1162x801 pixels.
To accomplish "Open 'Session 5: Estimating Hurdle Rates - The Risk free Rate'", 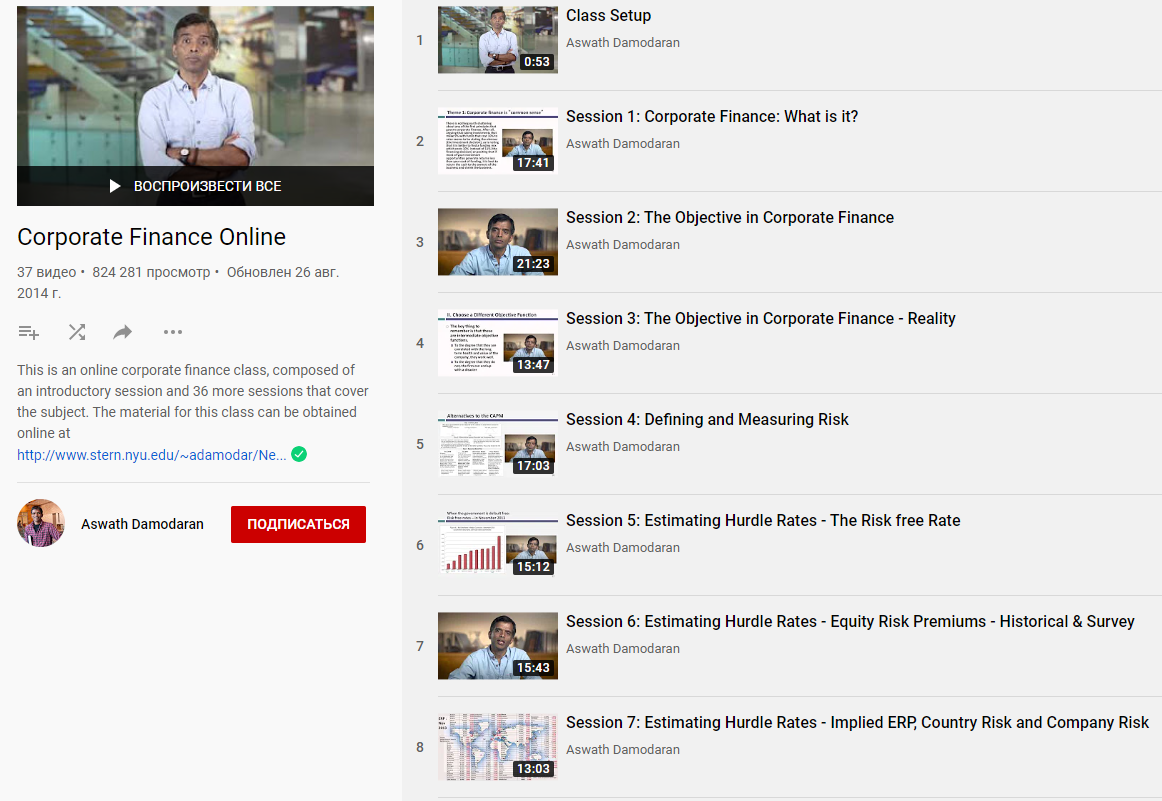I will point(763,521).
